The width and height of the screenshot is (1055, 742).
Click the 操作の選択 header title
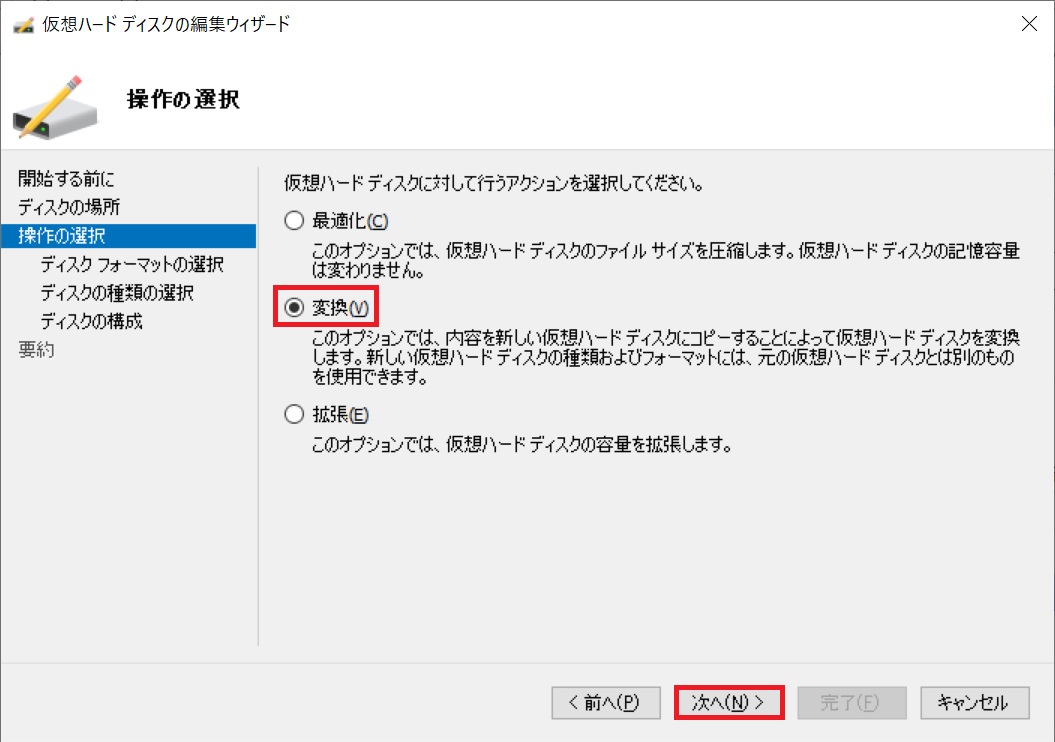point(183,100)
